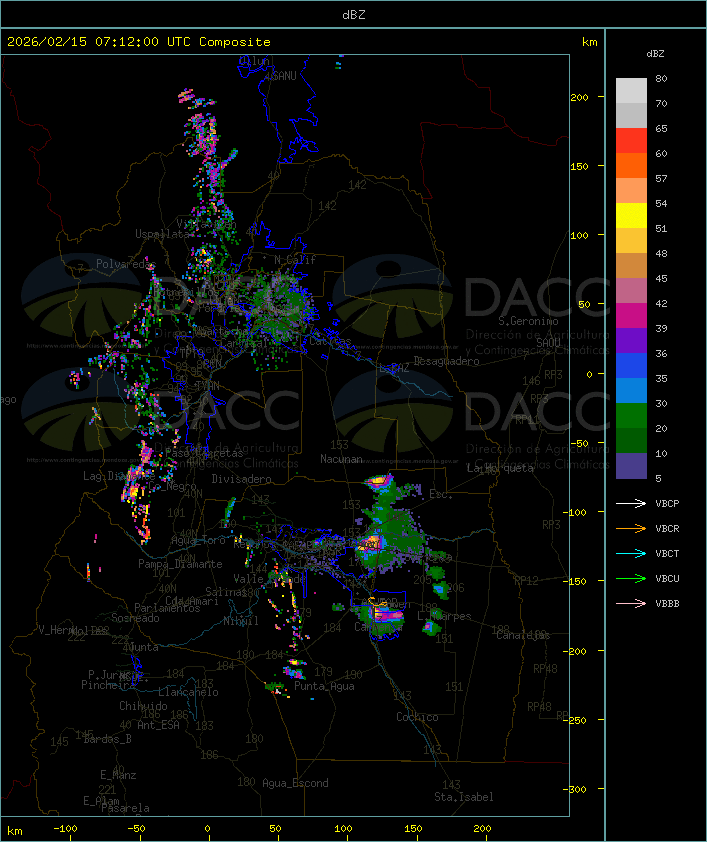707x842 pixels.
Task: Pick the dark orange 57–60 dBZ swatch
Action: [631, 165]
